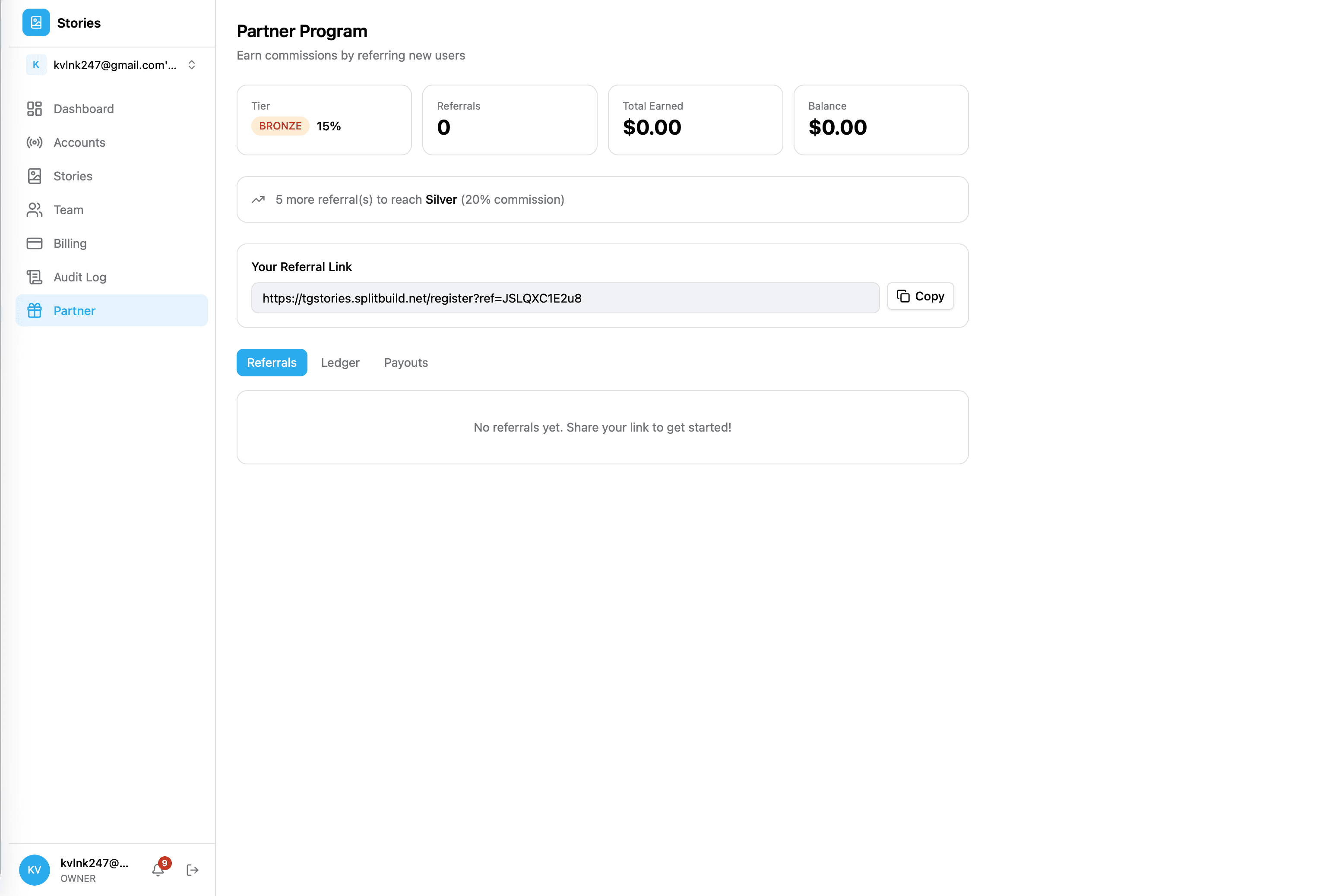Select the Referrals tab
The height and width of the screenshot is (896, 1342).
pyautogui.click(x=272, y=363)
